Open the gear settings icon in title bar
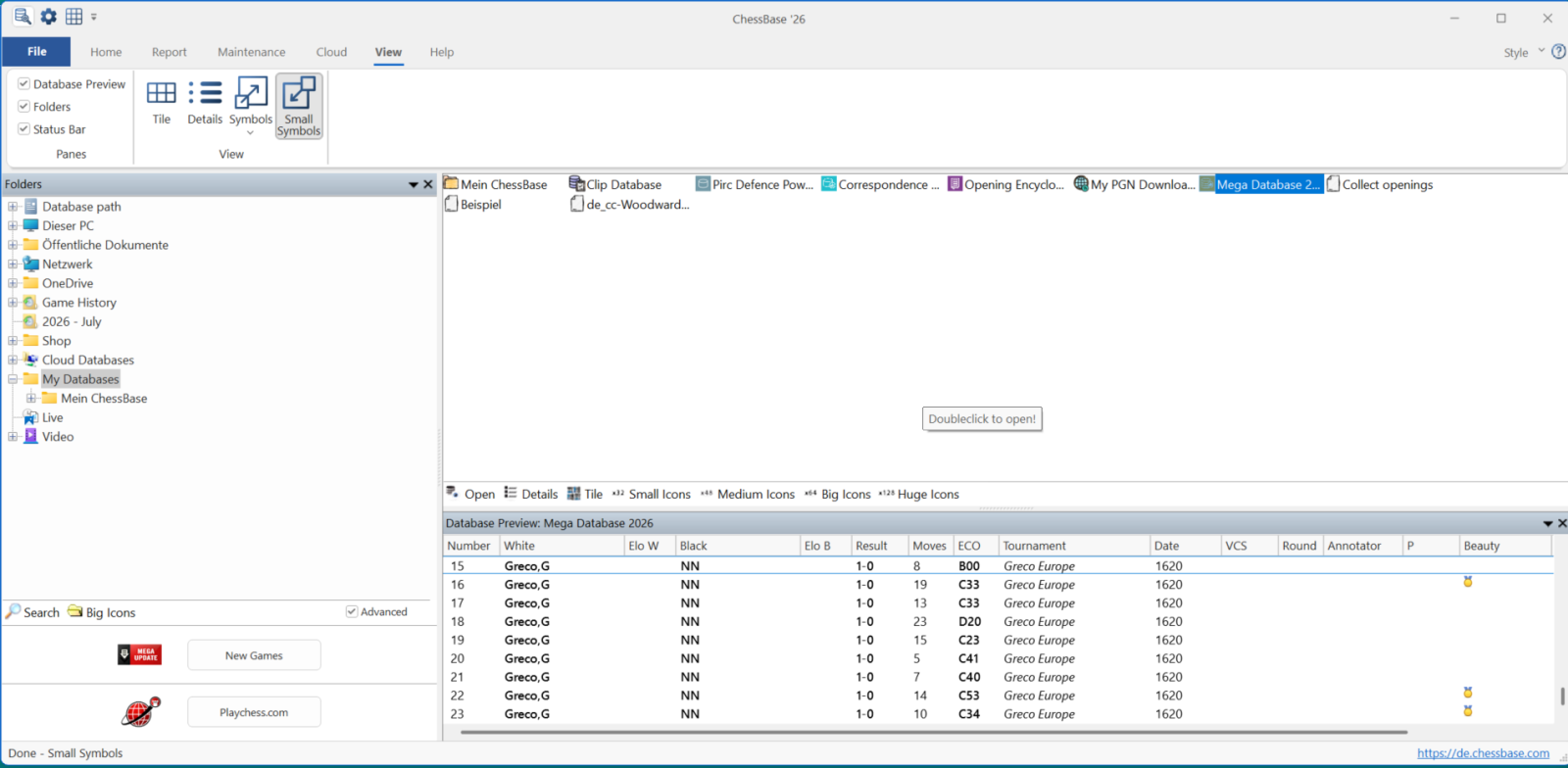Viewport: 1568px width, 768px height. coord(48,17)
